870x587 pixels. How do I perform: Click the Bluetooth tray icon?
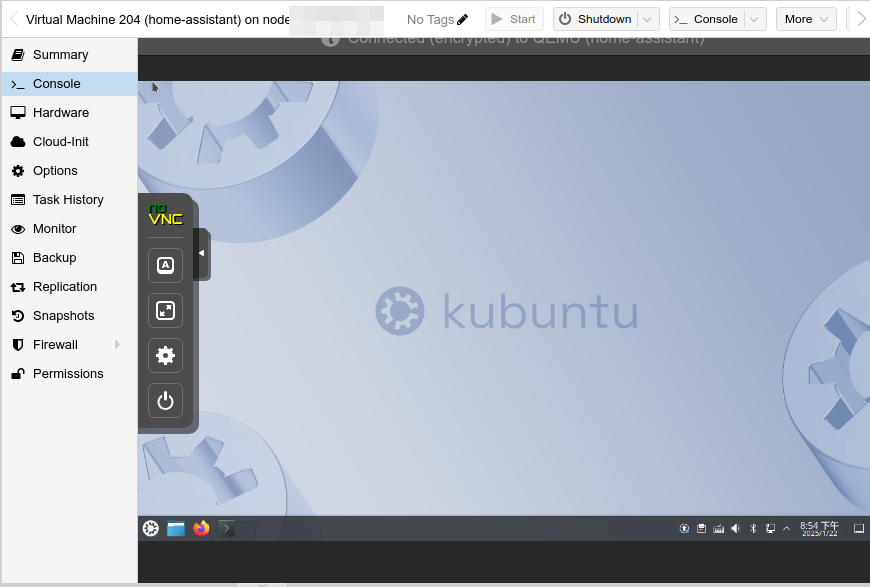[x=753, y=529]
